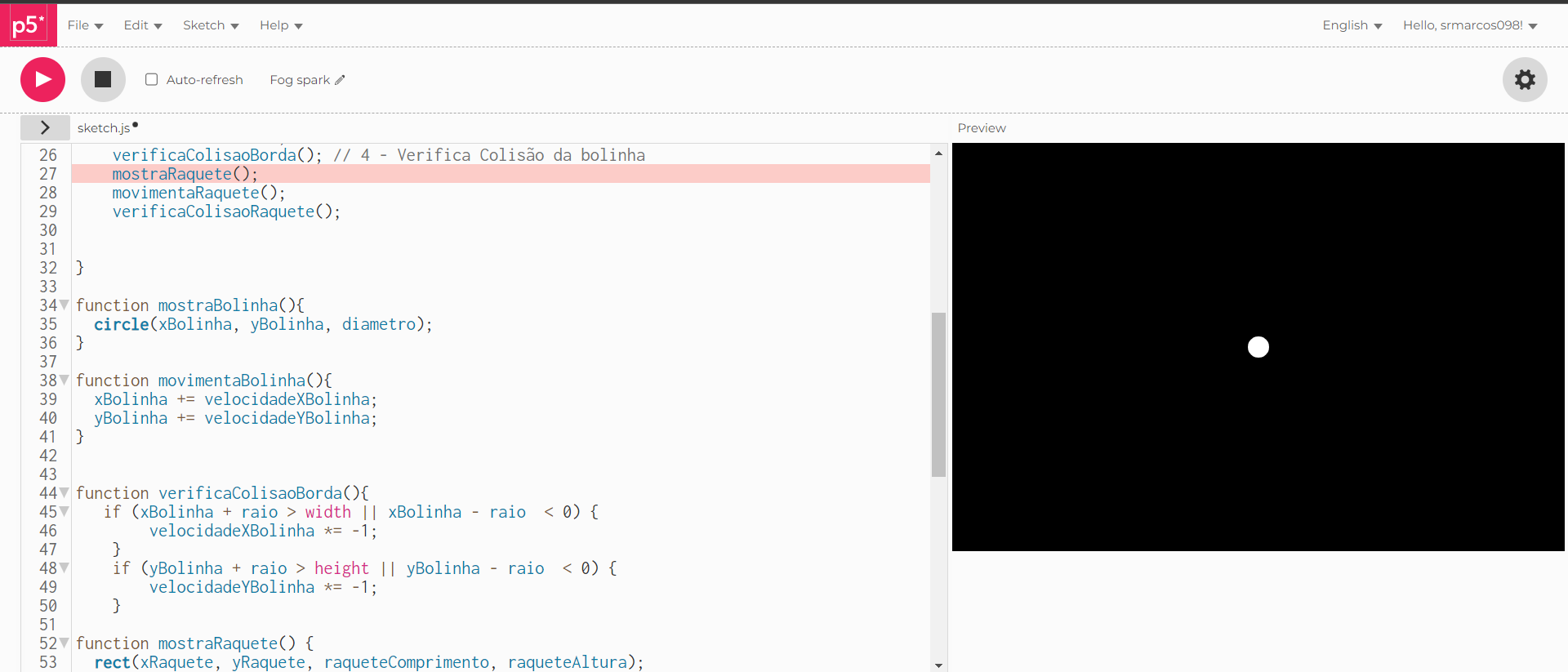Run the sketch with the play button
The height and width of the screenshot is (672, 1568).
(42, 79)
